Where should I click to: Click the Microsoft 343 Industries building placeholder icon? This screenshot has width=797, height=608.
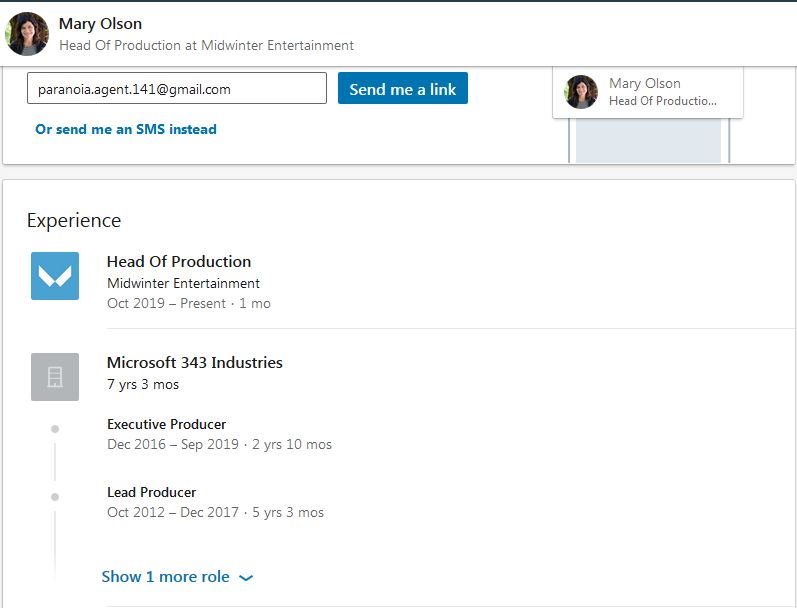coord(55,377)
